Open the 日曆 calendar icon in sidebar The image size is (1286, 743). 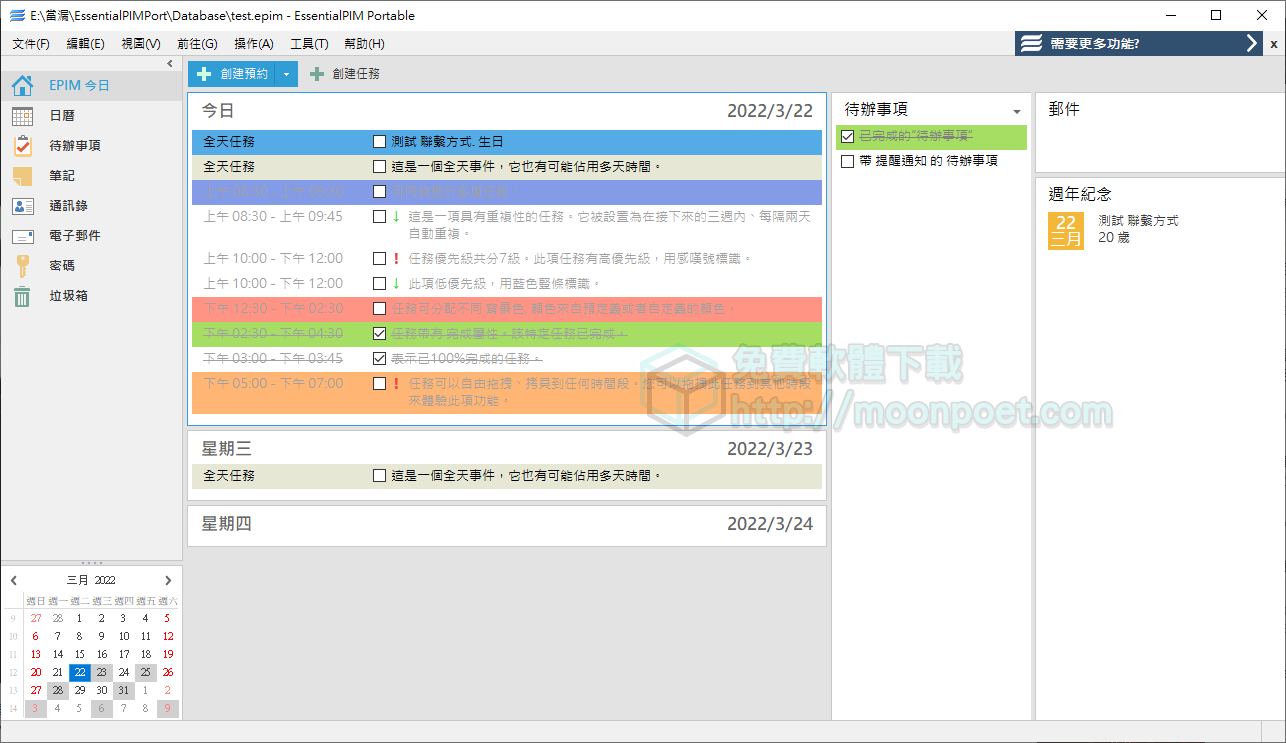point(22,116)
